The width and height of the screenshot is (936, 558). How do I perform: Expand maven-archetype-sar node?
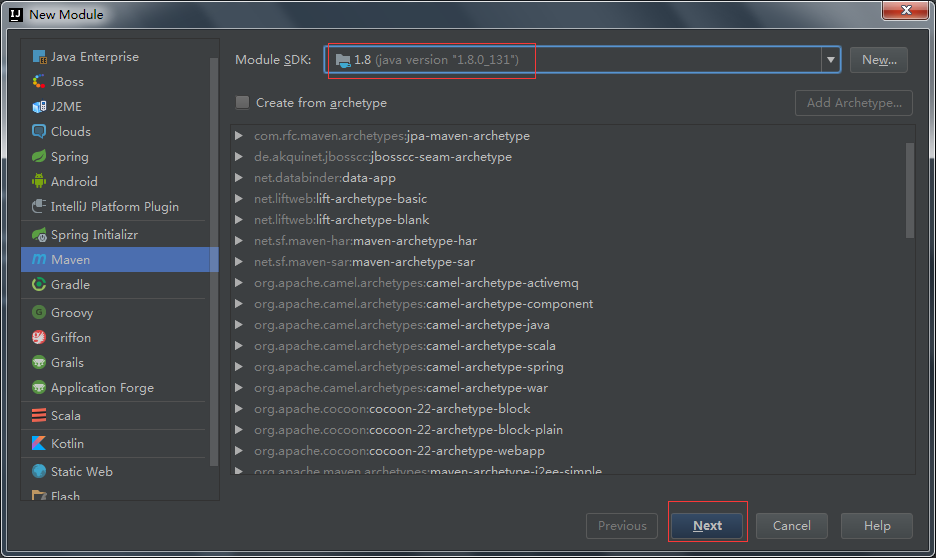[x=239, y=261]
